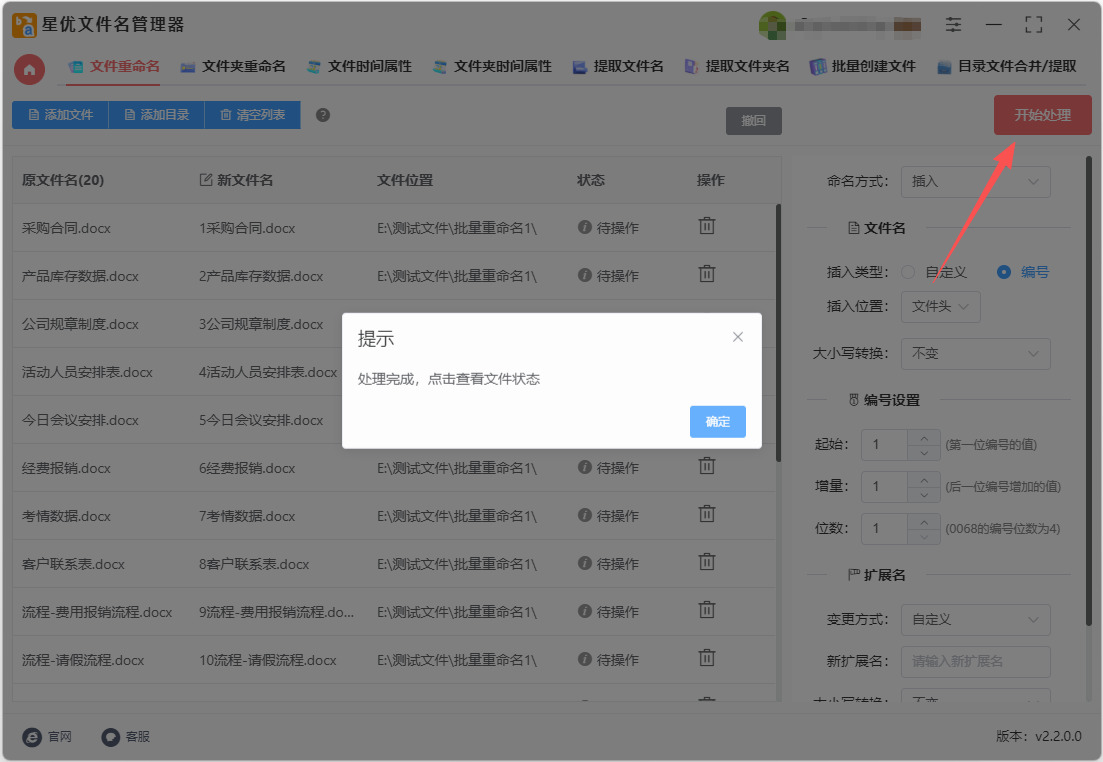The image size is (1103, 762).
Task: Increase the 位数 stepper value
Action: tap(924, 521)
